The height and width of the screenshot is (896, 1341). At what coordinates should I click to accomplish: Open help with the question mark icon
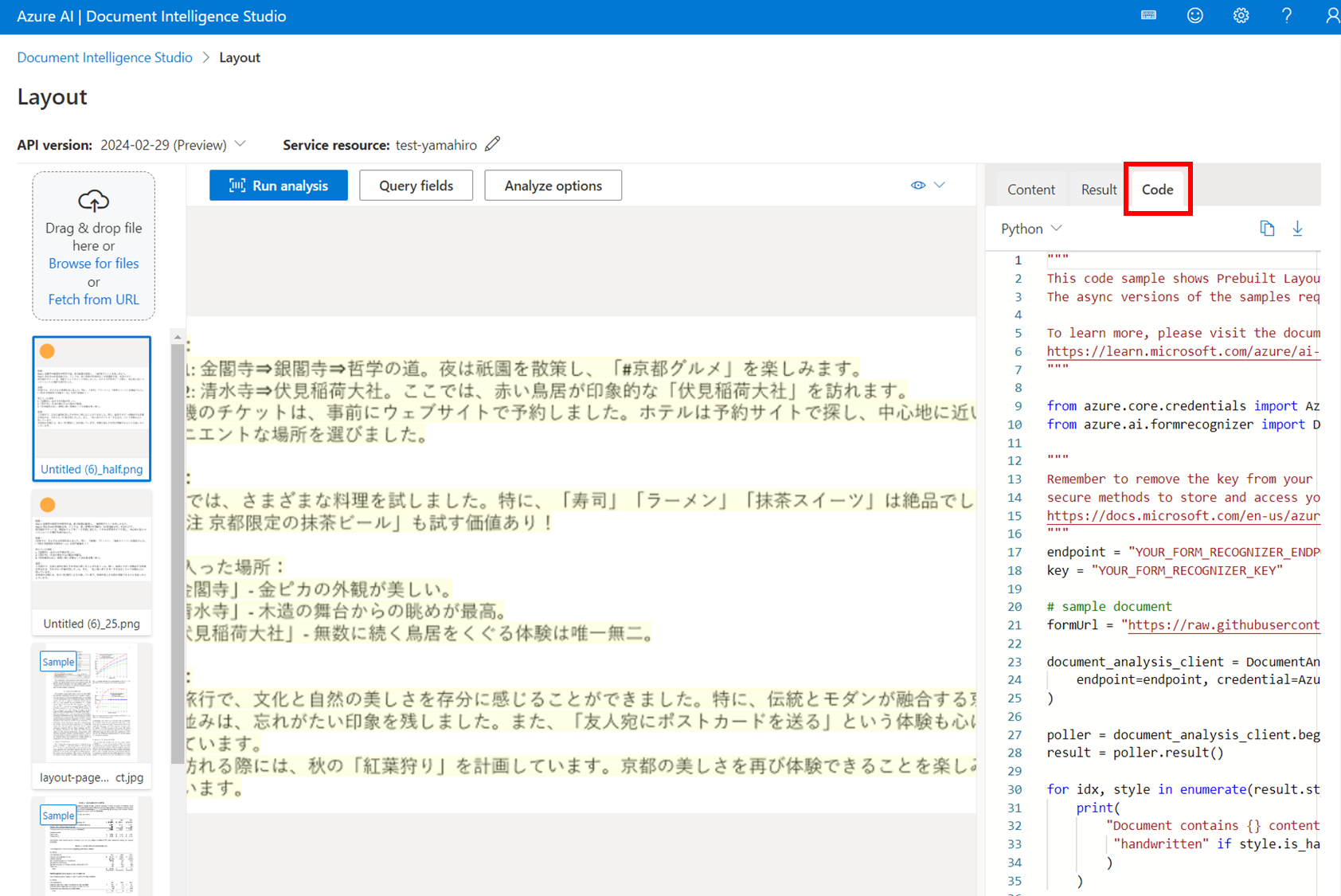pyautogui.click(x=1287, y=15)
